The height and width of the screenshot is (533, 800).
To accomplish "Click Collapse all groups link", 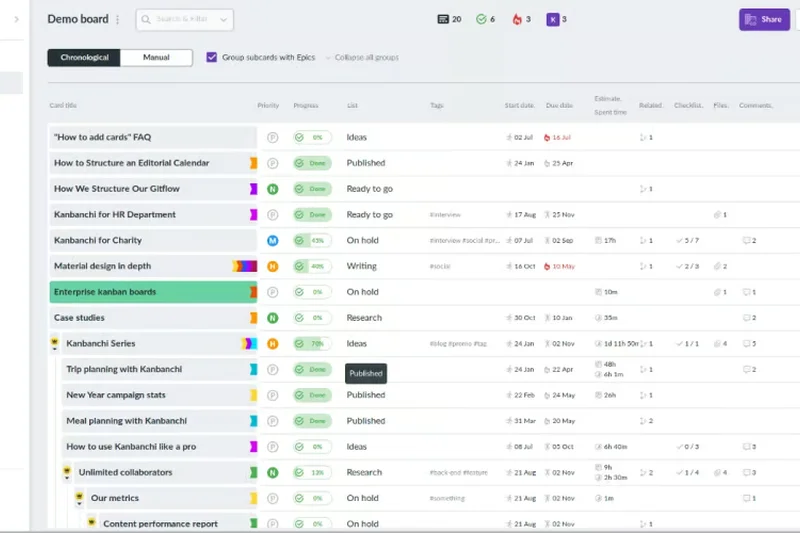I will tap(366, 58).
